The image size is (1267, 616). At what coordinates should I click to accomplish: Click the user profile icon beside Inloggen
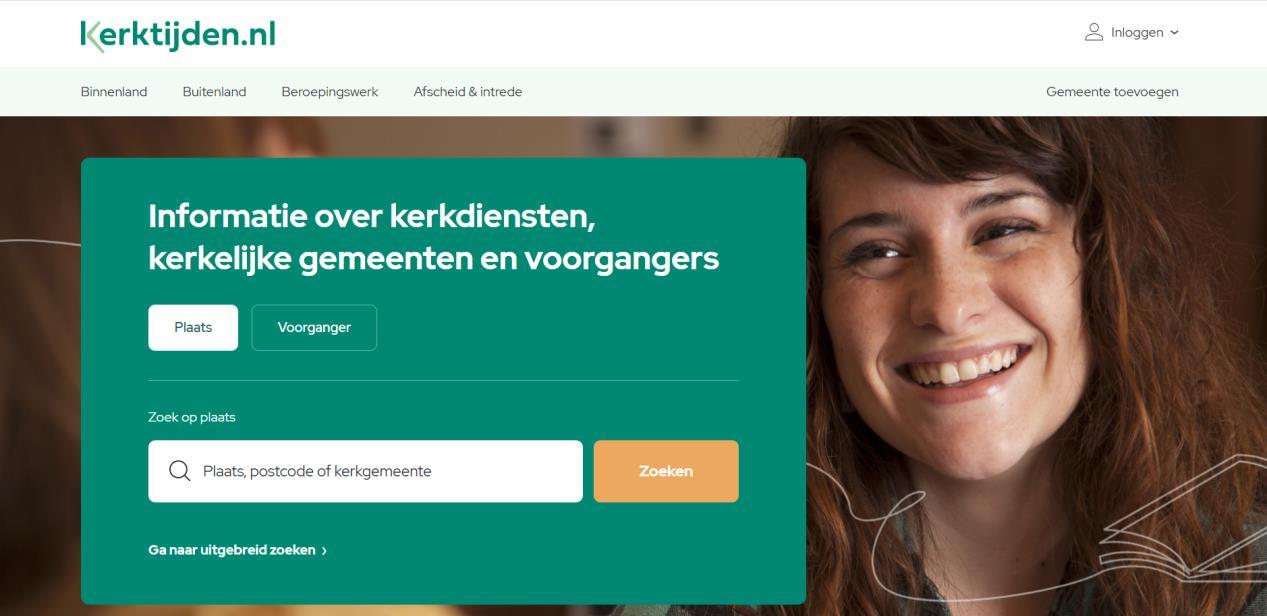click(1094, 32)
